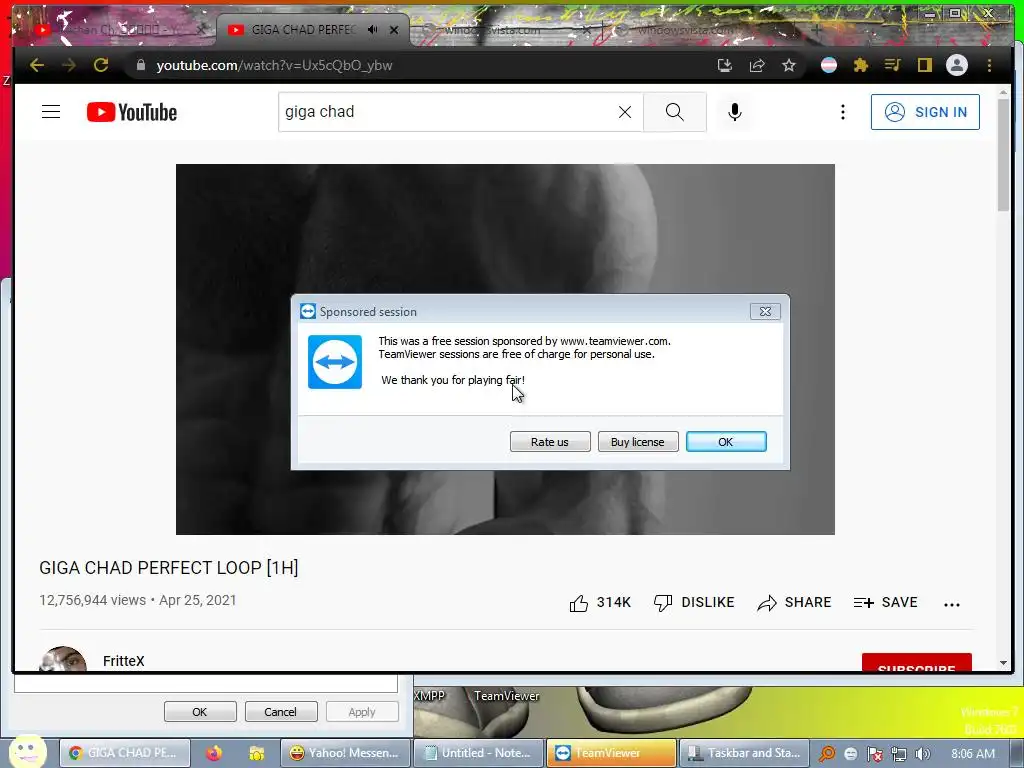
Task: Open the volume speaker tray icon
Action: point(923,754)
